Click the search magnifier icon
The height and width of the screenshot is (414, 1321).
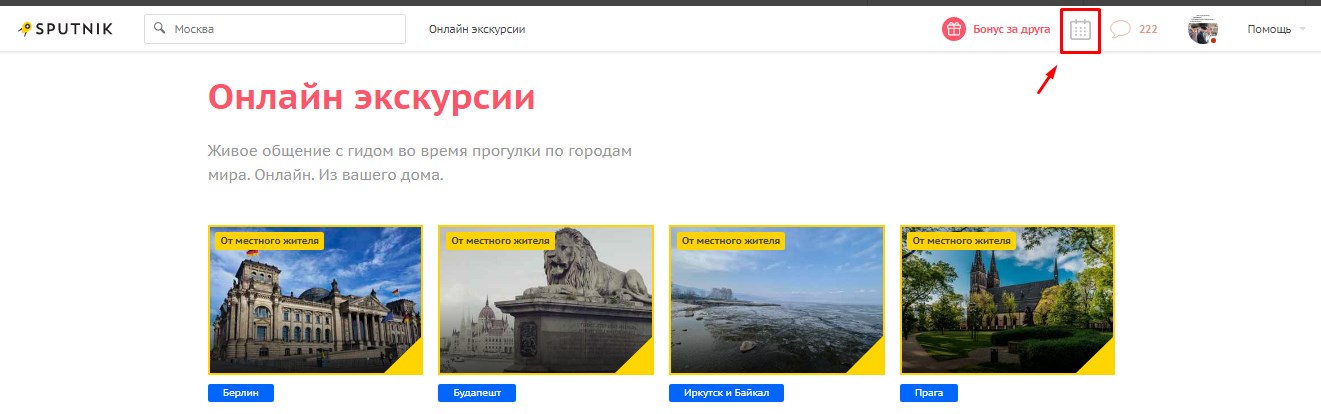pos(159,29)
